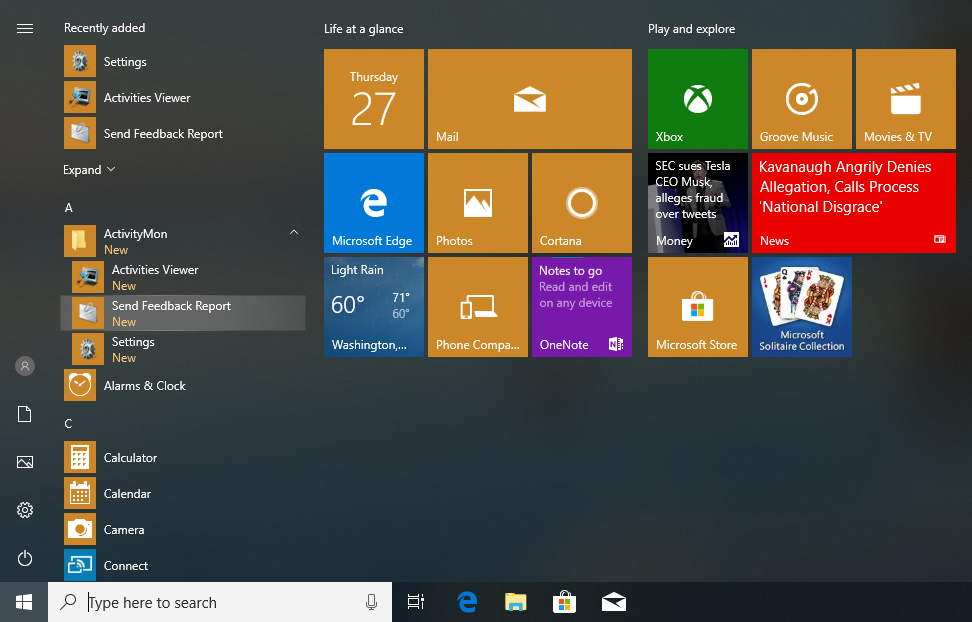Collapse the ActivityMon folder chevron
The width and height of the screenshot is (972, 622).
click(294, 233)
